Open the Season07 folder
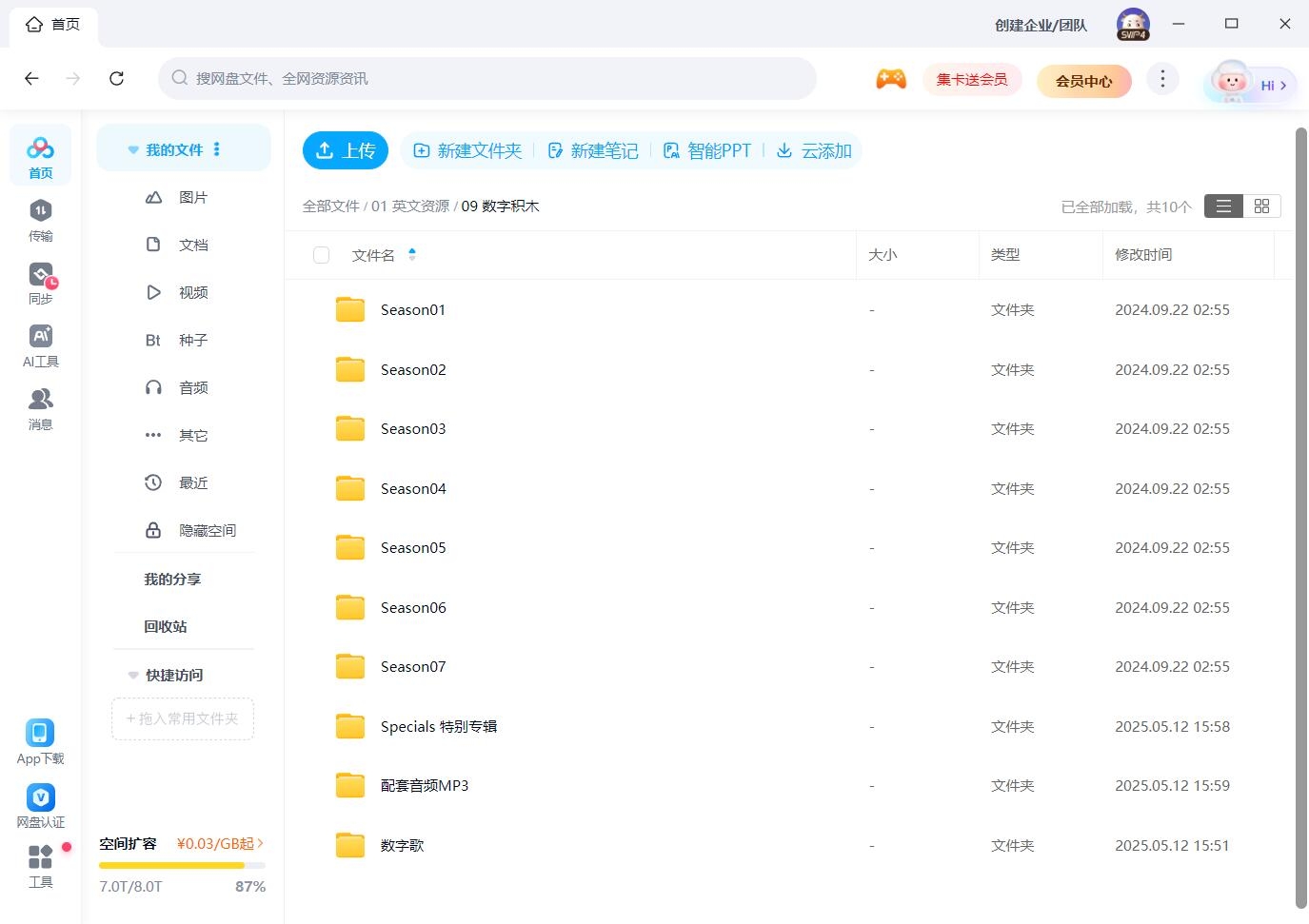 413,666
